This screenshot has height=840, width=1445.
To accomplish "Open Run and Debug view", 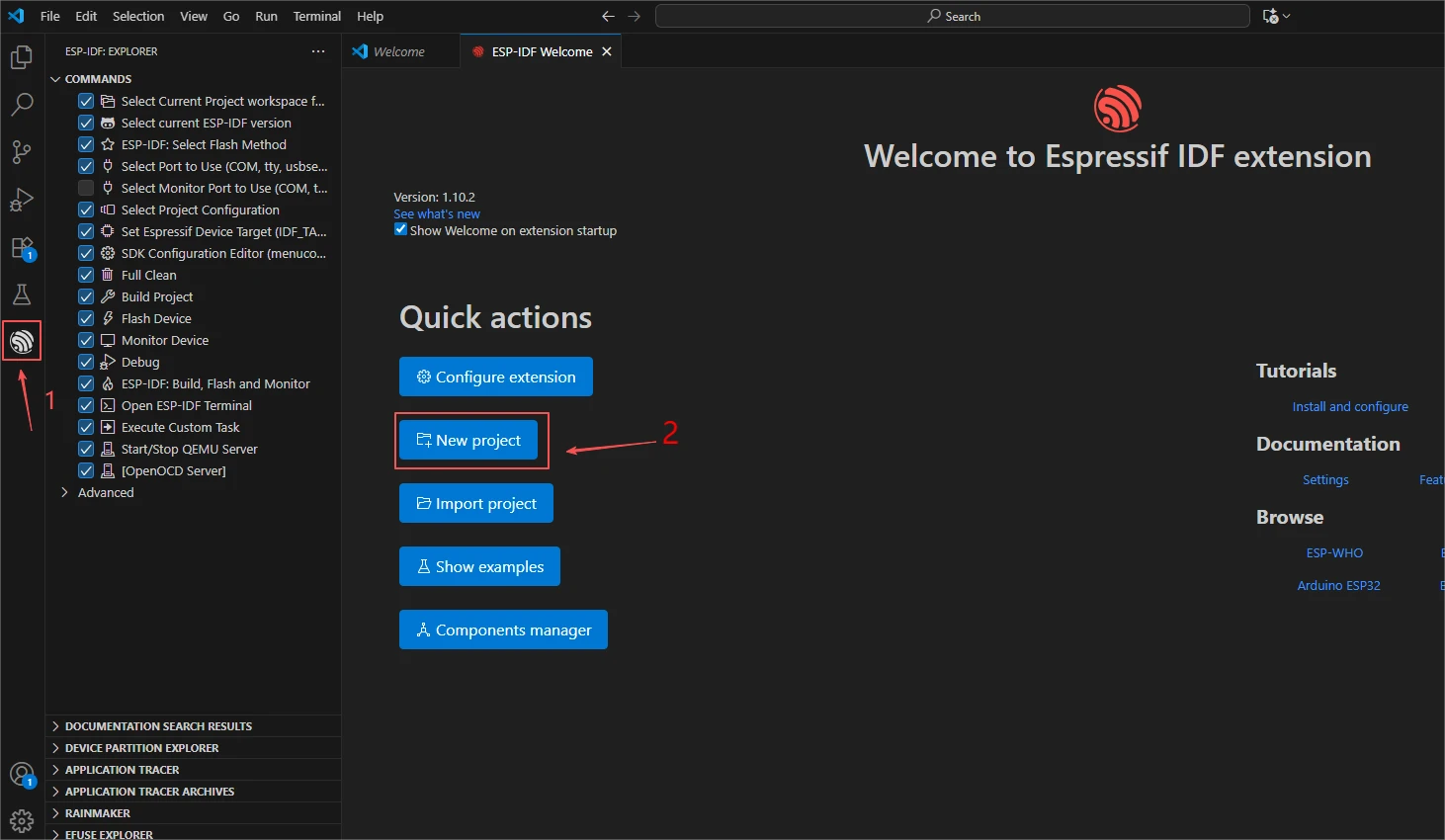I will 22,200.
